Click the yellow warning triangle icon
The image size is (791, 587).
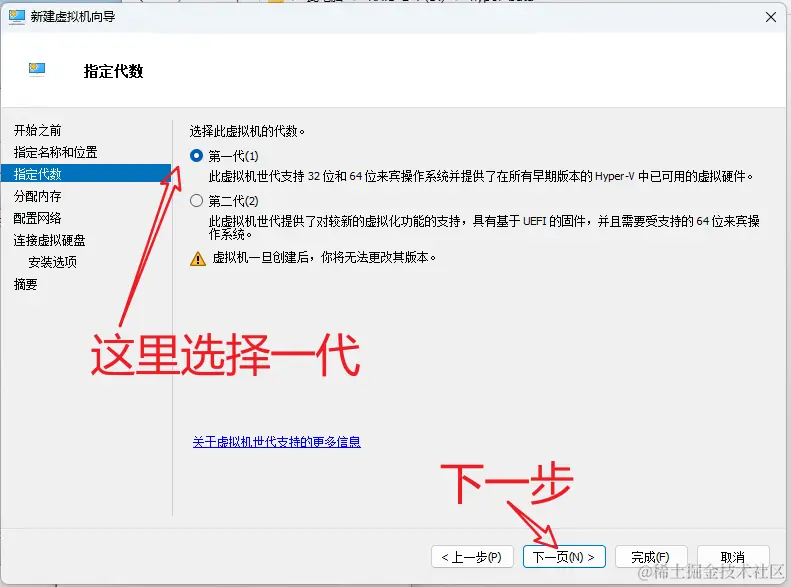(x=198, y=259)
